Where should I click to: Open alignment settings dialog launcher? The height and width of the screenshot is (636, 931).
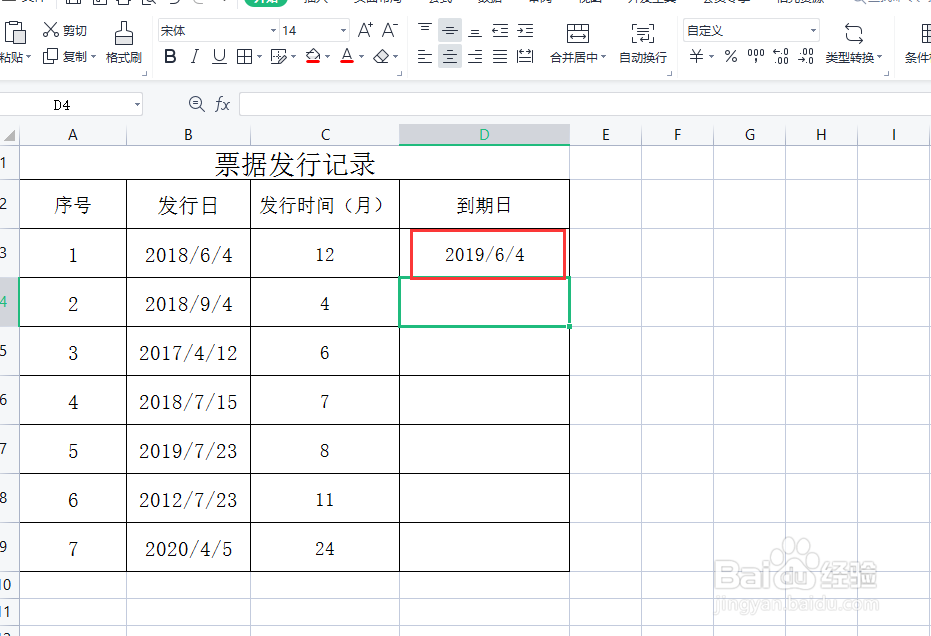coord(670,74)
